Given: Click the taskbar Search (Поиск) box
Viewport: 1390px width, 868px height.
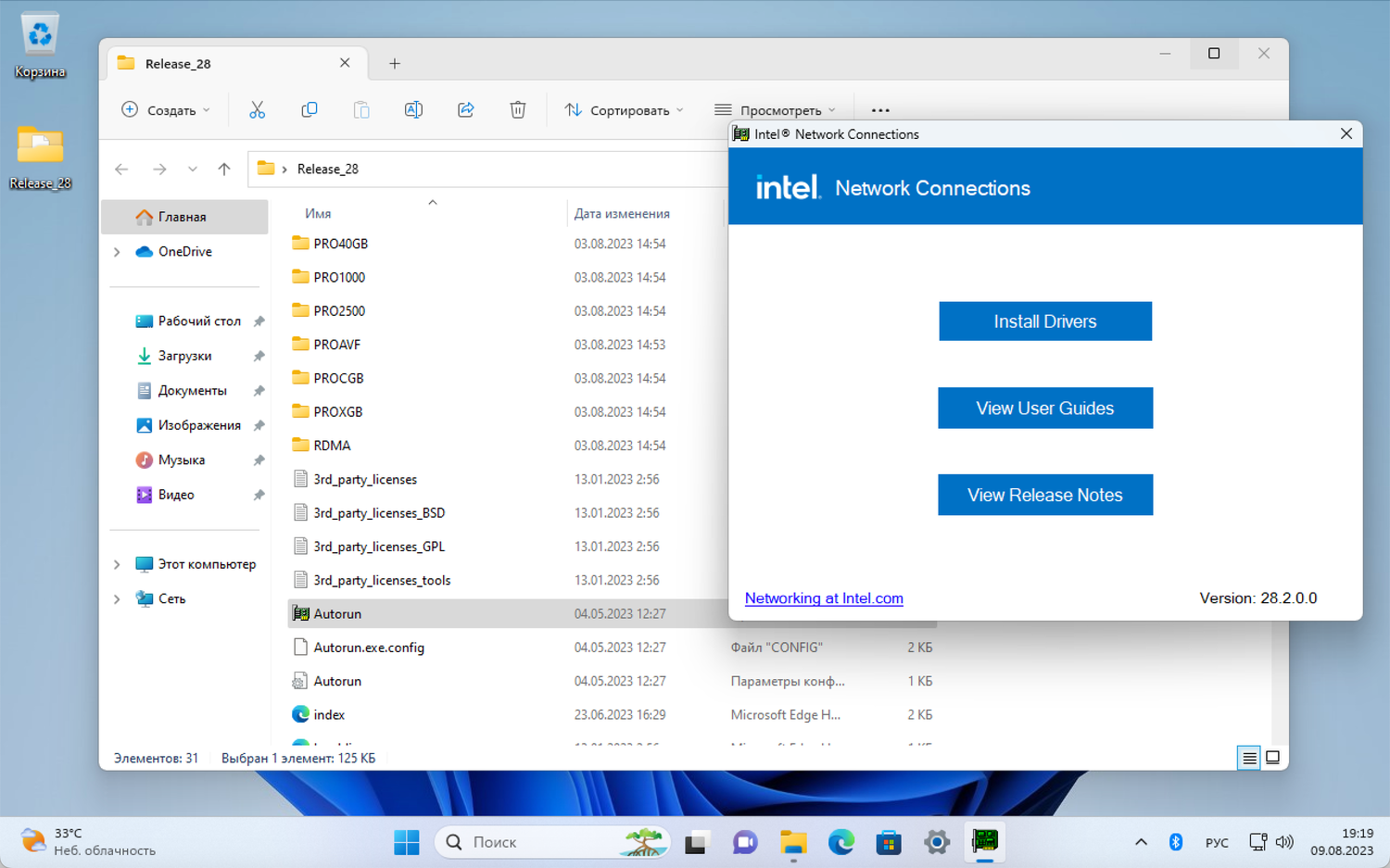Looking at the screenshot, I should coord(552,842).
